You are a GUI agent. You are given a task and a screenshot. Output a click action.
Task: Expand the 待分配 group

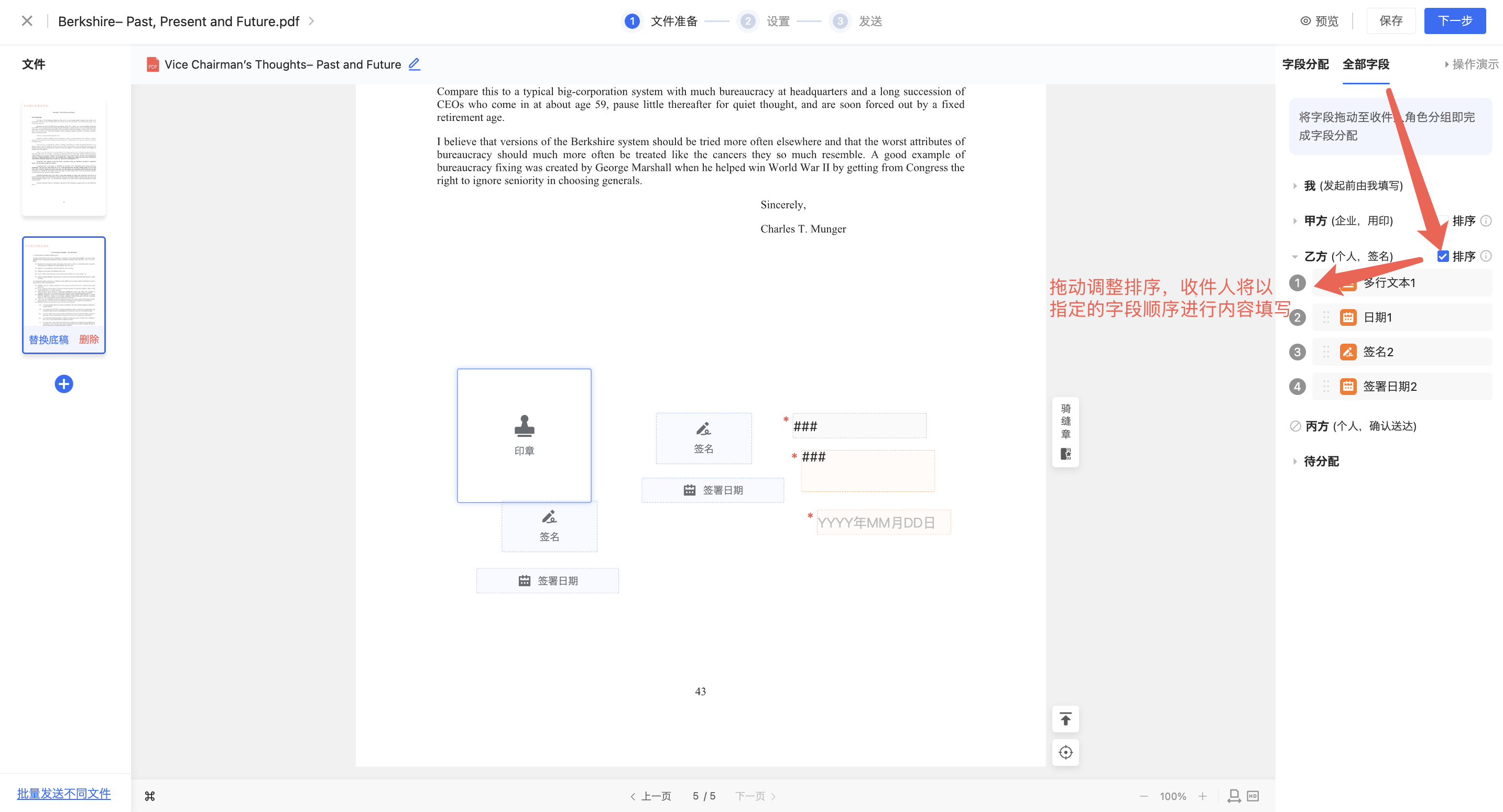[1295, 462]
